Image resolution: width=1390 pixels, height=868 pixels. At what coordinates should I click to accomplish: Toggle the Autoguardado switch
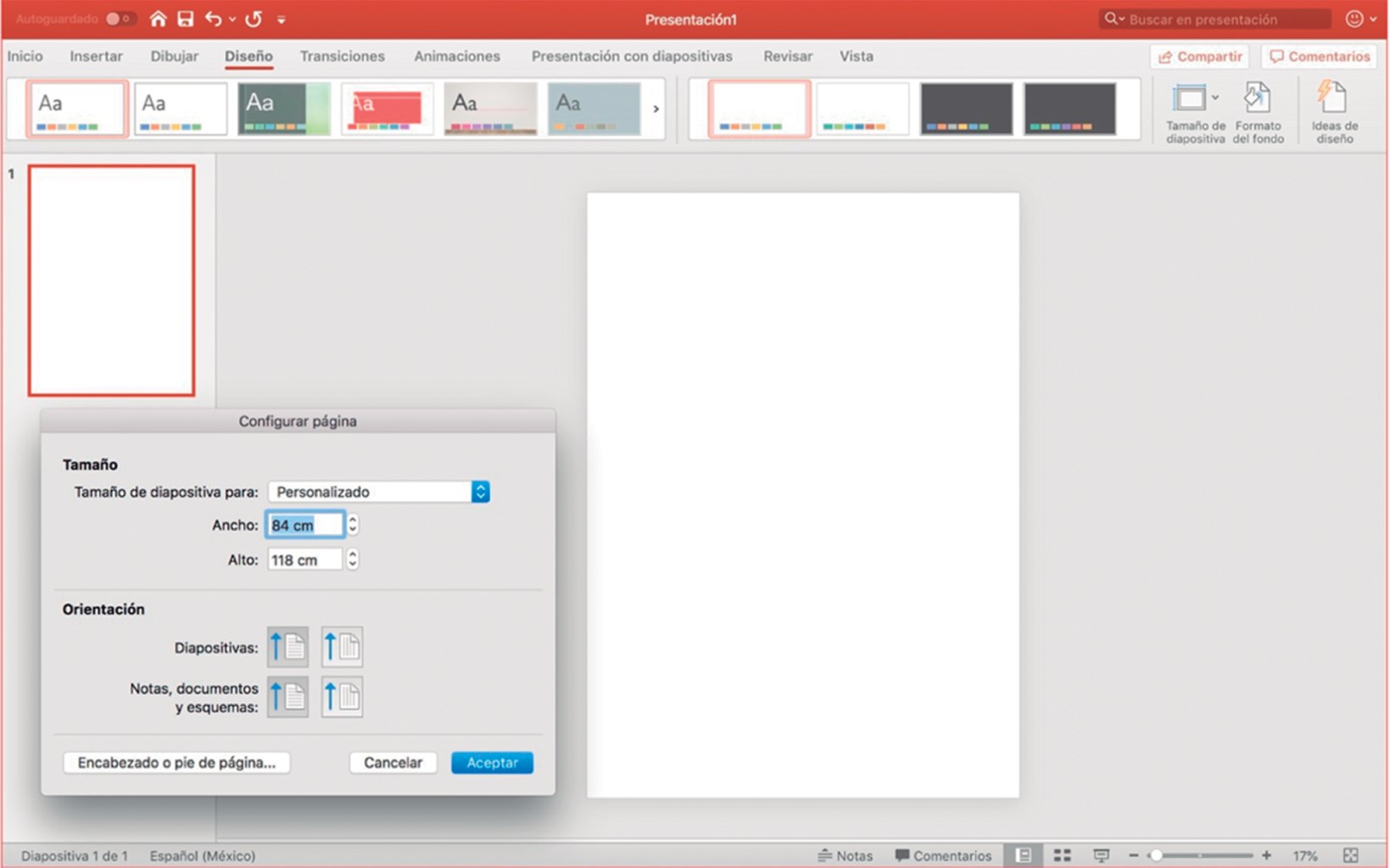click(x=120, y=19)
